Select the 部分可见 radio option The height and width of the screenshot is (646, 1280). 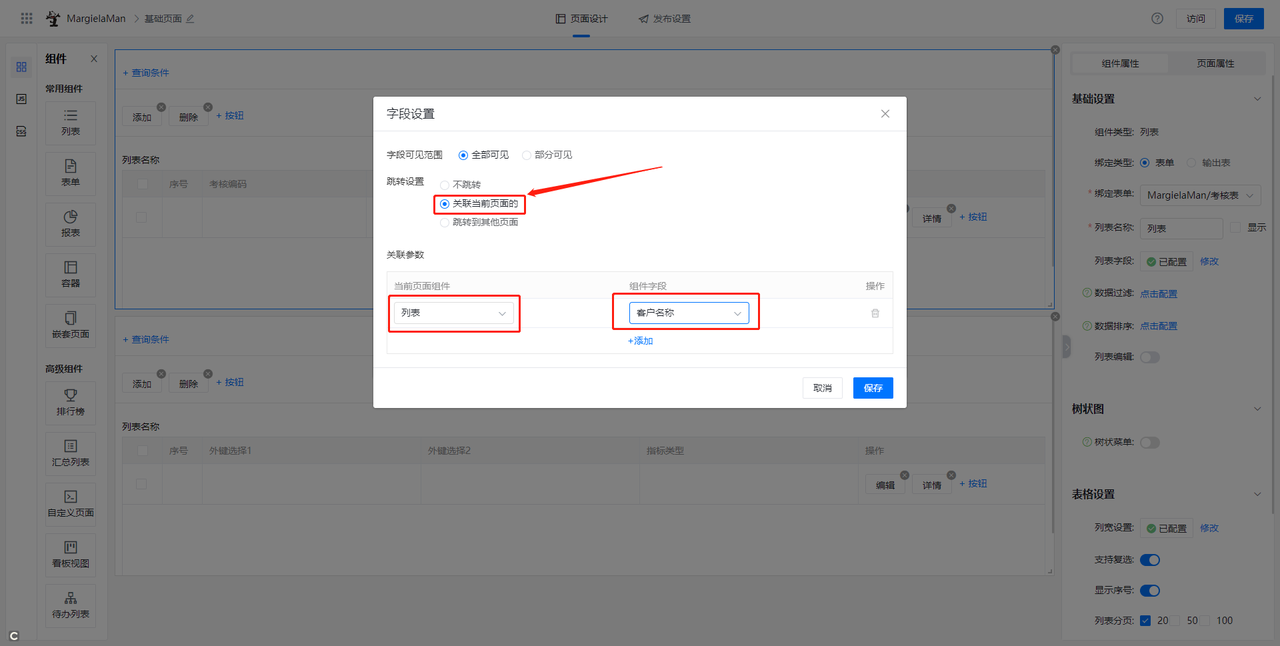527,155
